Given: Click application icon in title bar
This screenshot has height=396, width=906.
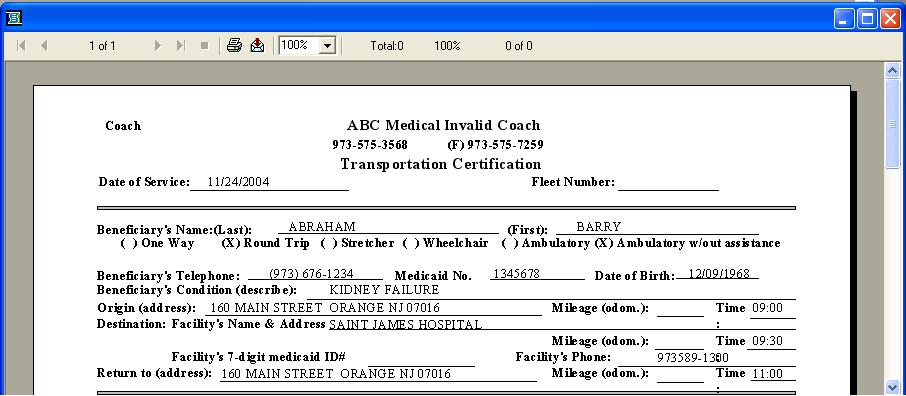Looking at the screenshot, I should tap(13, 18).
